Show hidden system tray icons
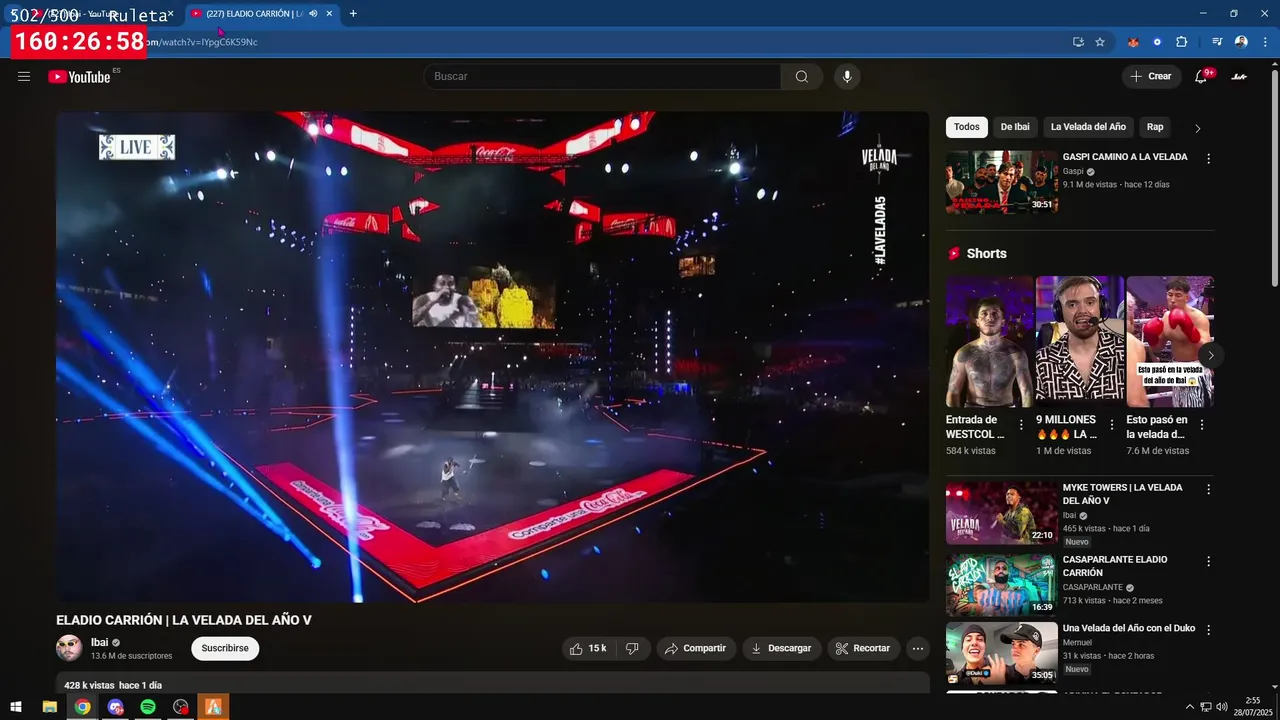 [x=1189, y=707]
